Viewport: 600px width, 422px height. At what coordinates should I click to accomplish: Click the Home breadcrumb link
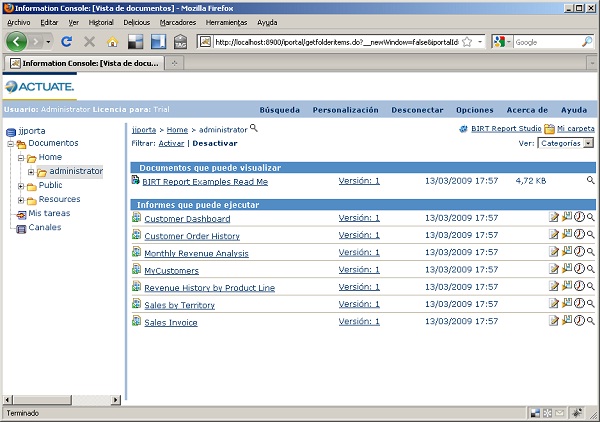point(177,130)
